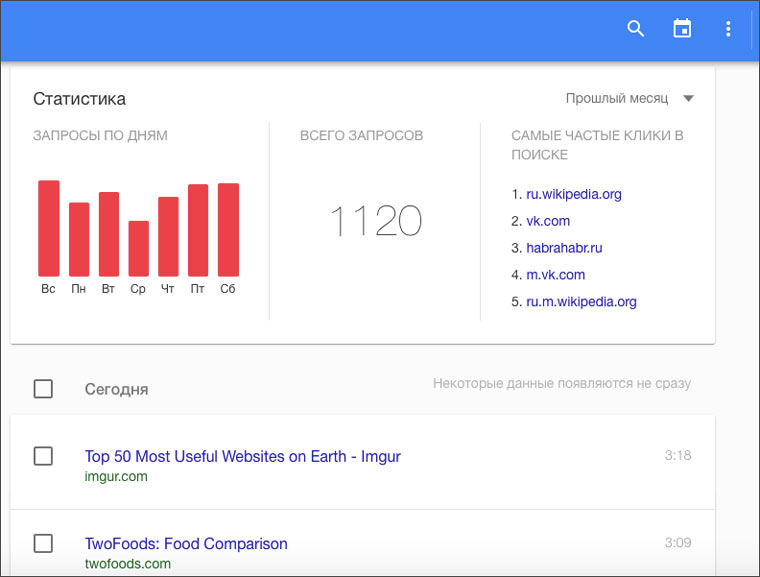This screenshot has height=577, width=760.
Task: Click the Ср bar in the chart
Action: (139, 249)
